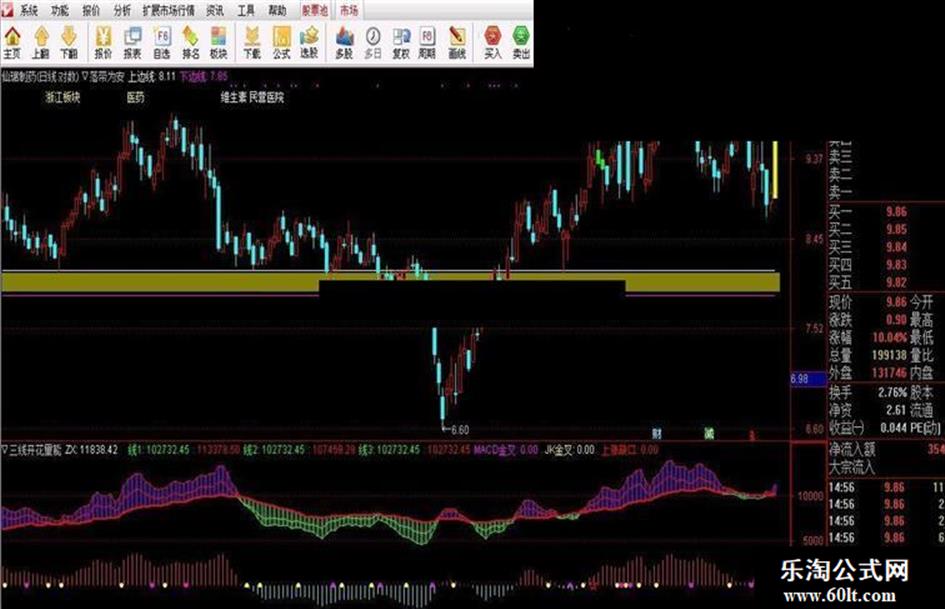
Task: Open the 帮助 menu
Action: [x=277, y=10]
